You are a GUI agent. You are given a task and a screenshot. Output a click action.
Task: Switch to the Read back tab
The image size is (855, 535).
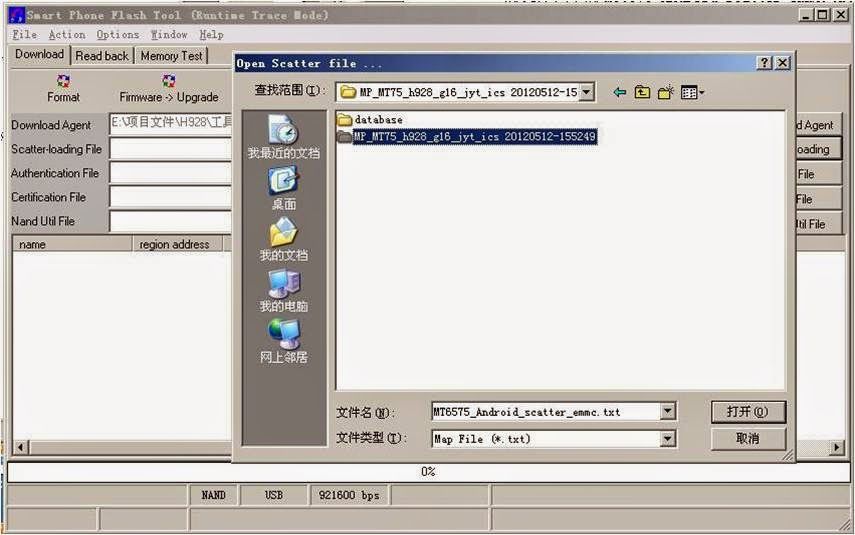coord(102,56)
